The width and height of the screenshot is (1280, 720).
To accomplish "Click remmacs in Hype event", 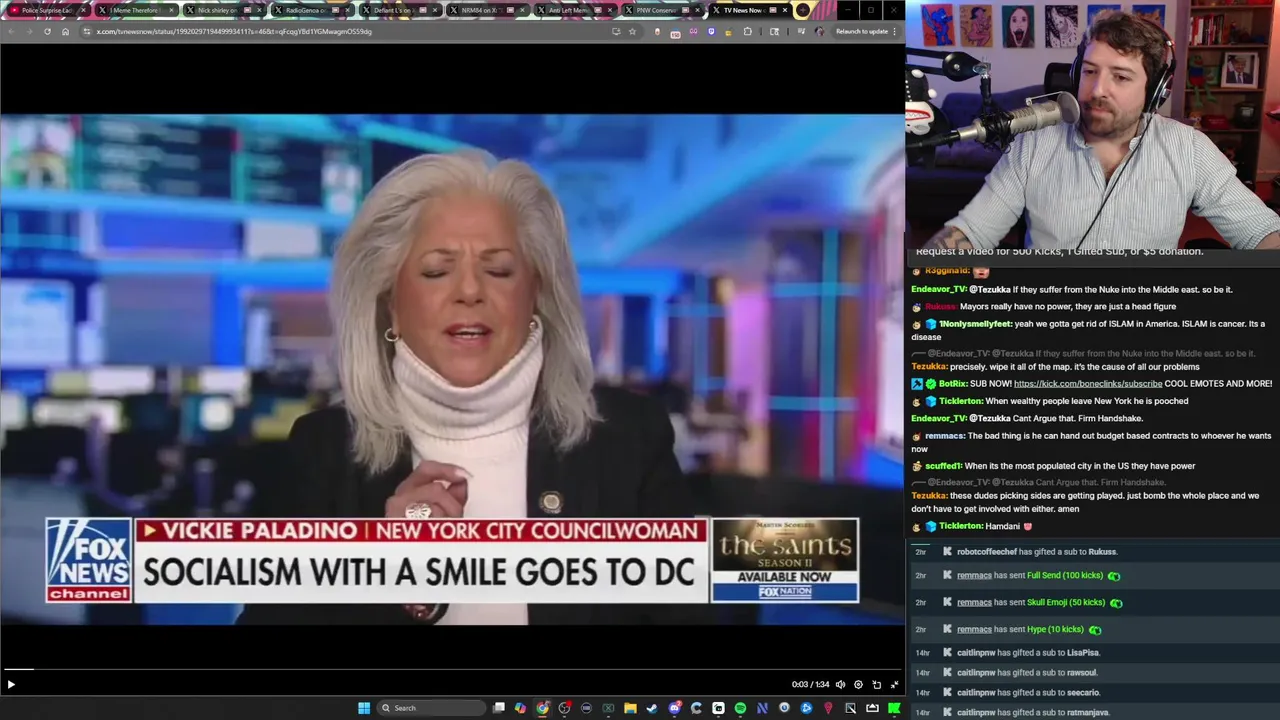I will pyautogui.click(x=974, y=630).
